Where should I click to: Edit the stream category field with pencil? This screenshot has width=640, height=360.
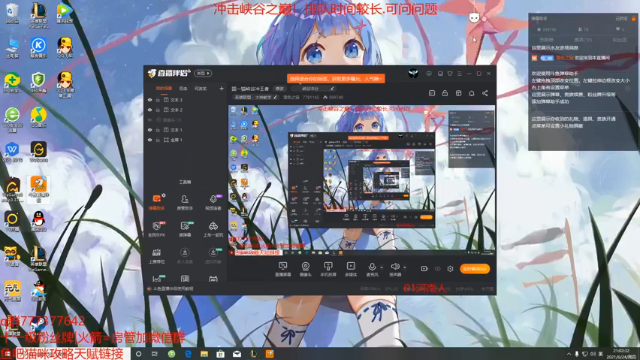coord(313,89)
